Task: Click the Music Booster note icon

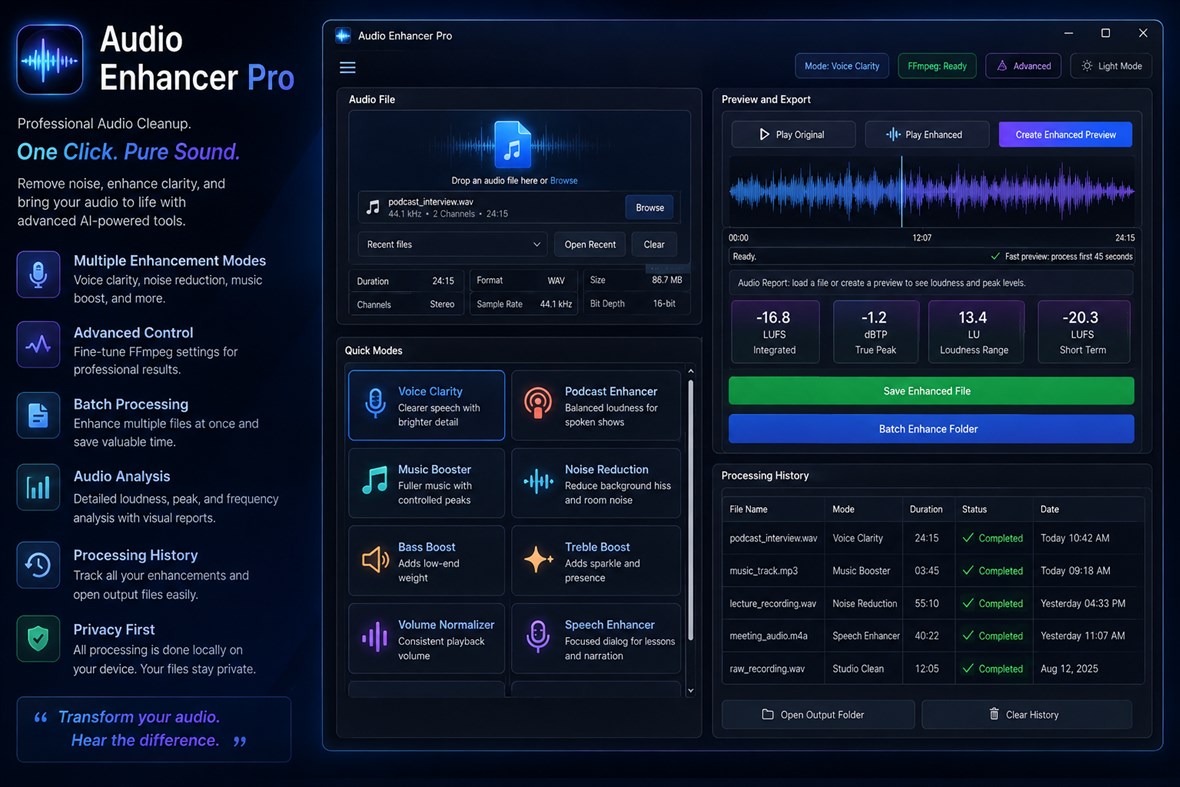Action: point(374,480)
